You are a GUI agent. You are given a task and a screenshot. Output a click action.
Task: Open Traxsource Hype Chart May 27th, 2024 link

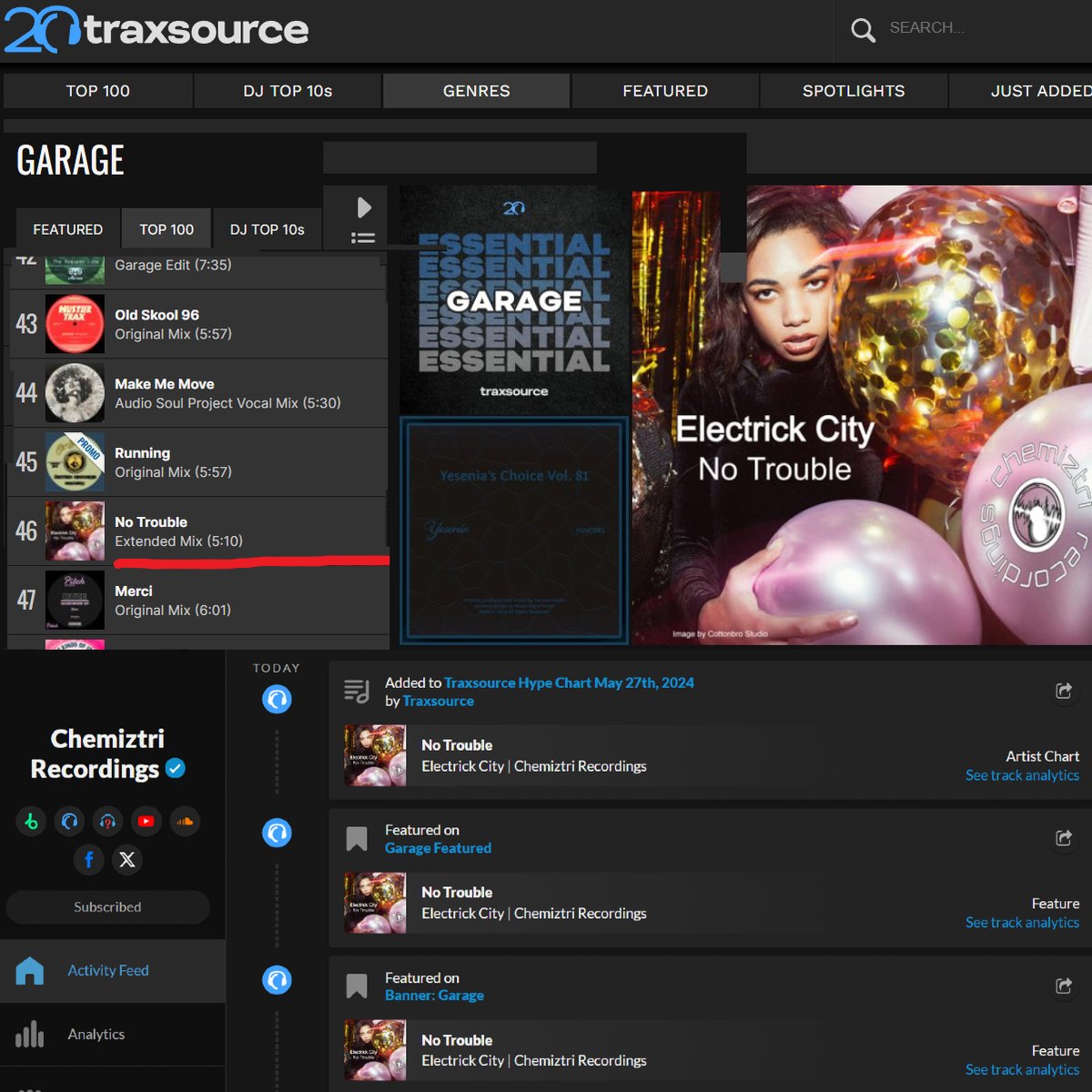click(x=569, y=682)
